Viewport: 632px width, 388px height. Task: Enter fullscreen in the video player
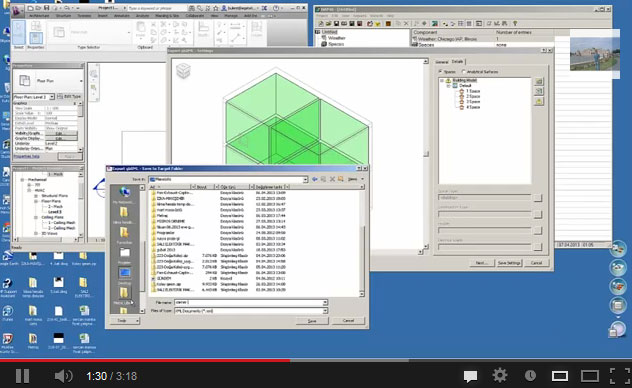tap(619, 376)
